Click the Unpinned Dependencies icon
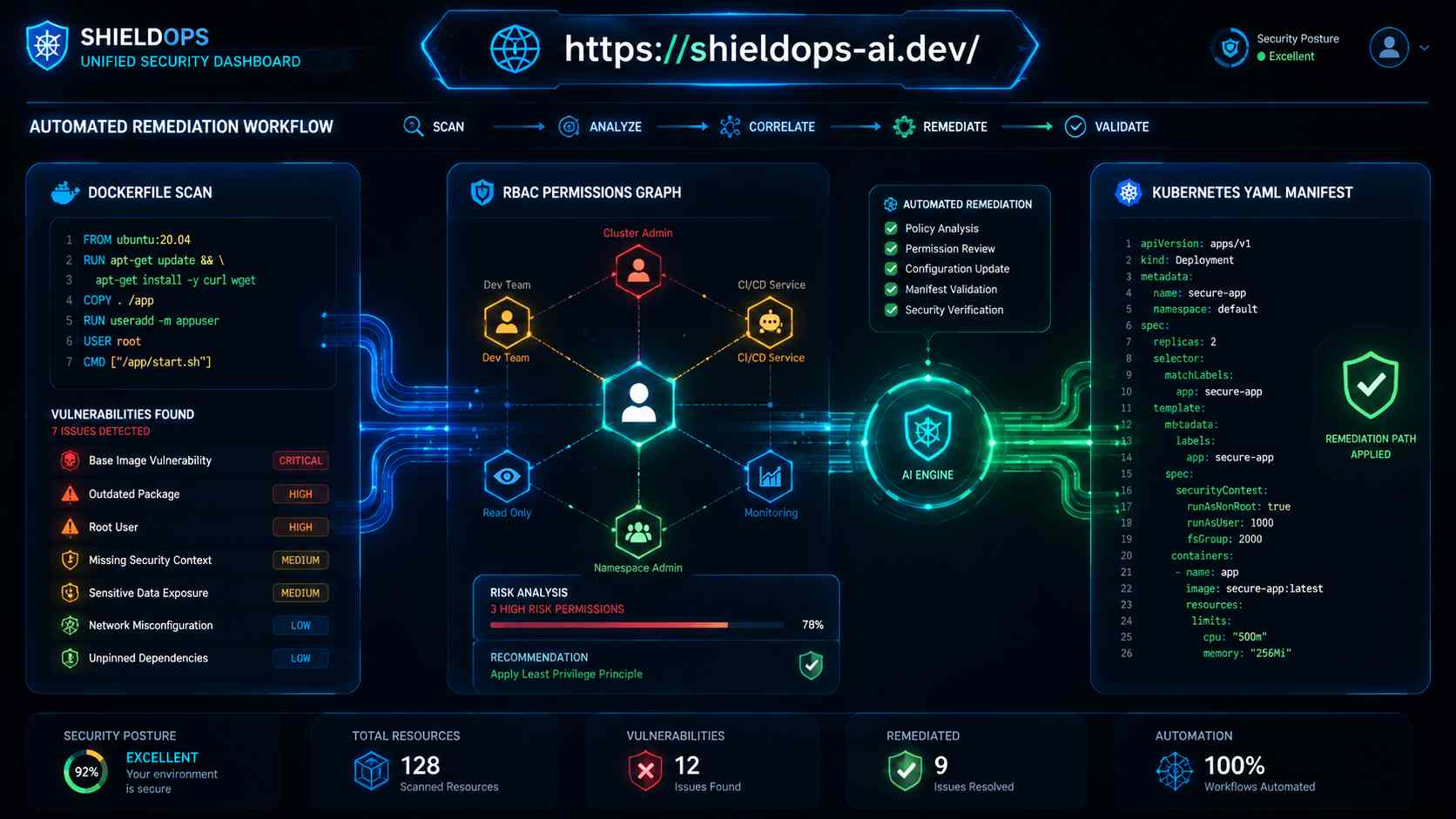Screen dimensions: 1456x819 pos(70,658)
